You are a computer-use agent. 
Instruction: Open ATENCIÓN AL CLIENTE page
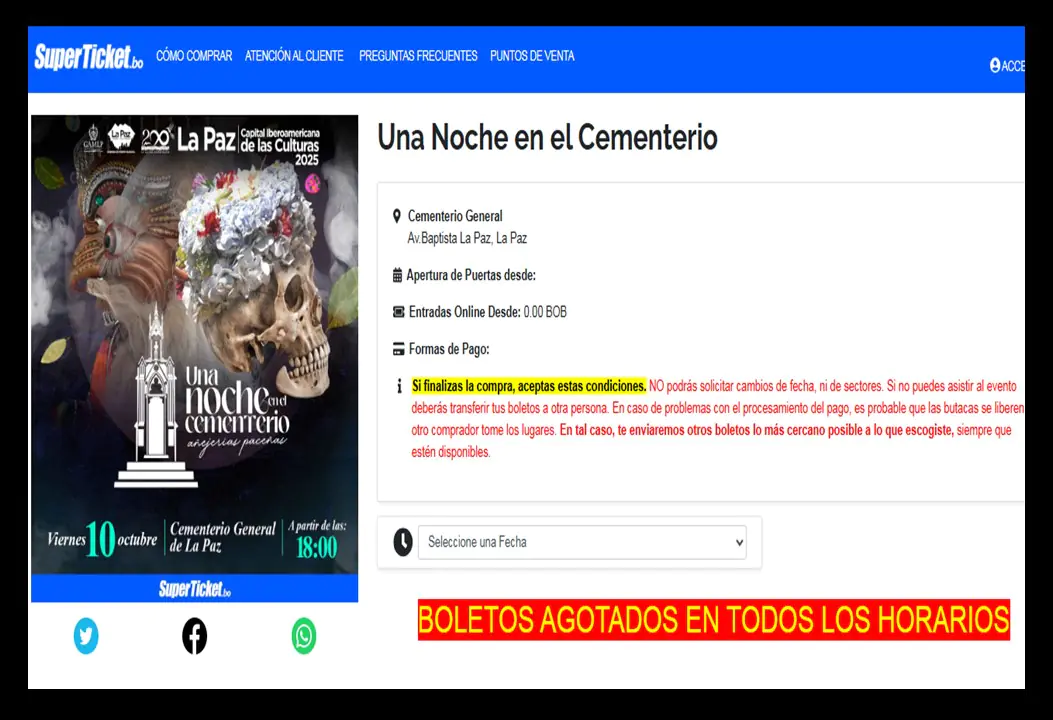294,56
